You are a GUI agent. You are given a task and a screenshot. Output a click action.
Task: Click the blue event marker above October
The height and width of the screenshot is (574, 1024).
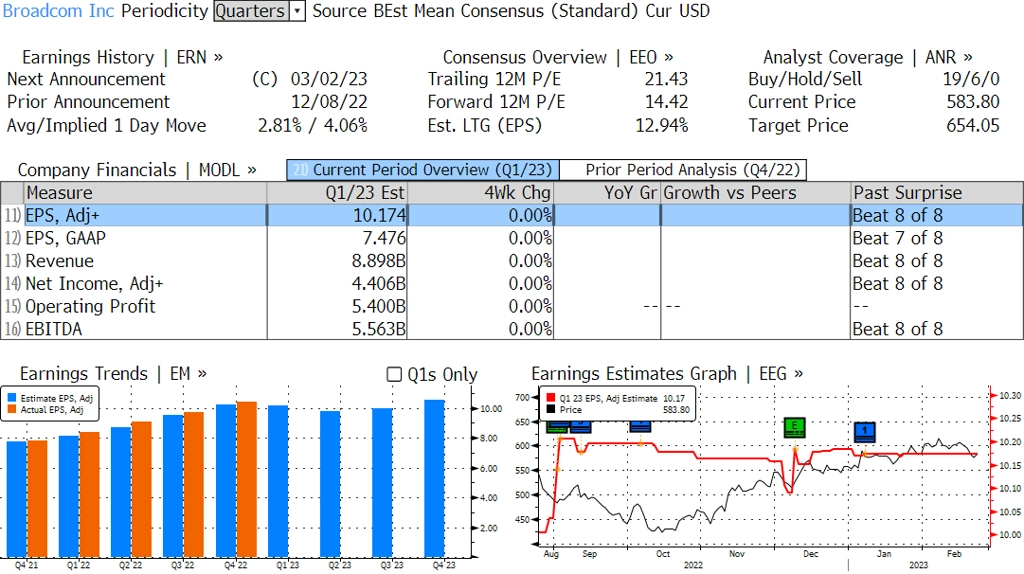pyautogui.click(x=640, y=427)
